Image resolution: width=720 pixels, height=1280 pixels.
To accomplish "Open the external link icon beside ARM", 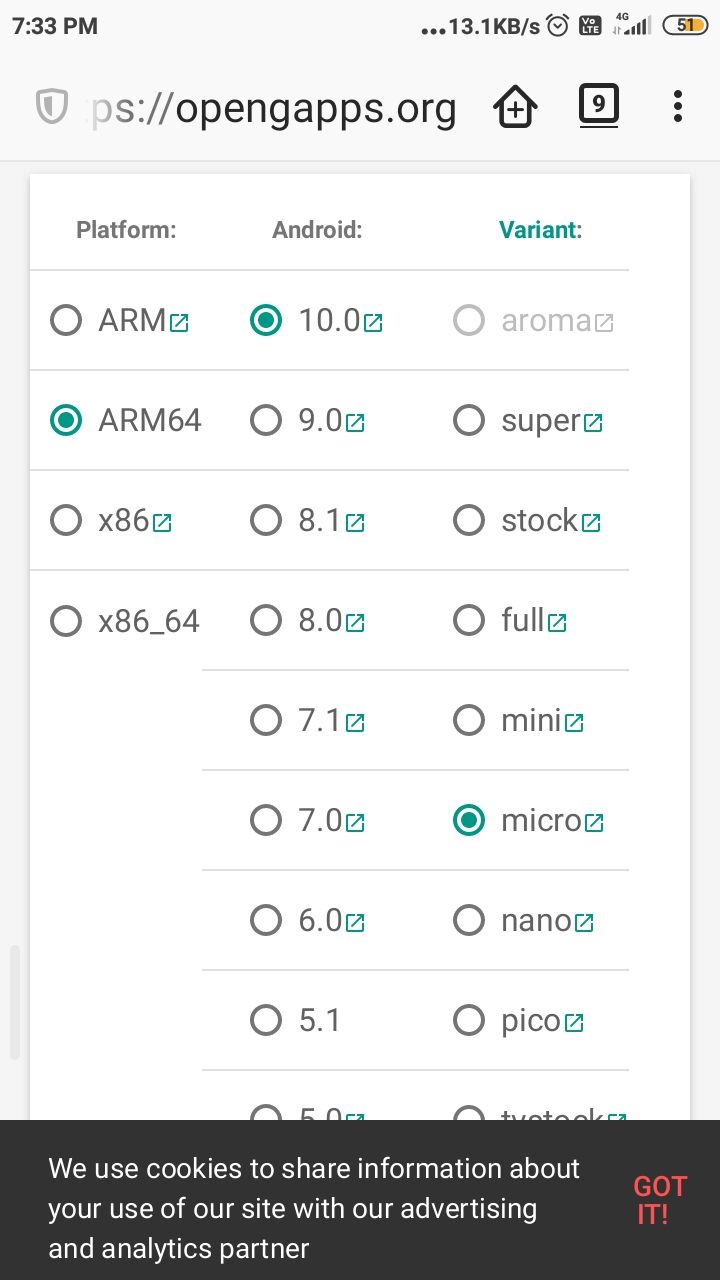I will (179, 323).
